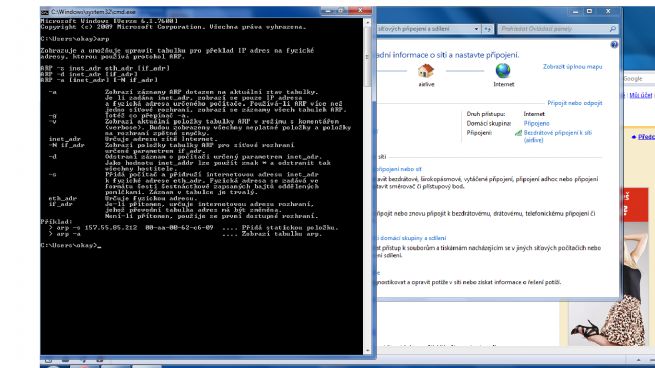Click the wireless signal bars icon
The image size is (655, 368).
point(518,133)
